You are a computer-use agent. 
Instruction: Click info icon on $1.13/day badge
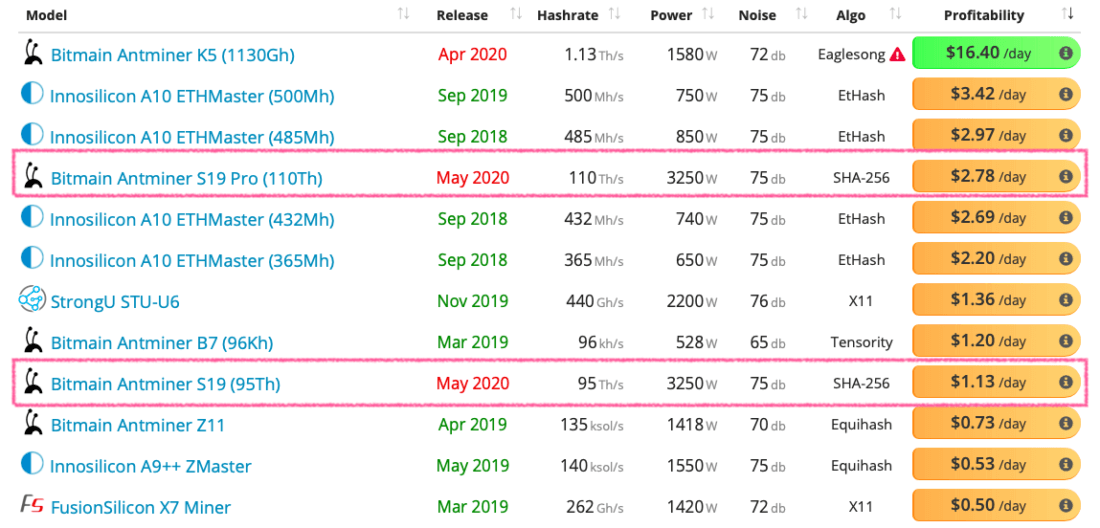click(x=1065, y=382)
